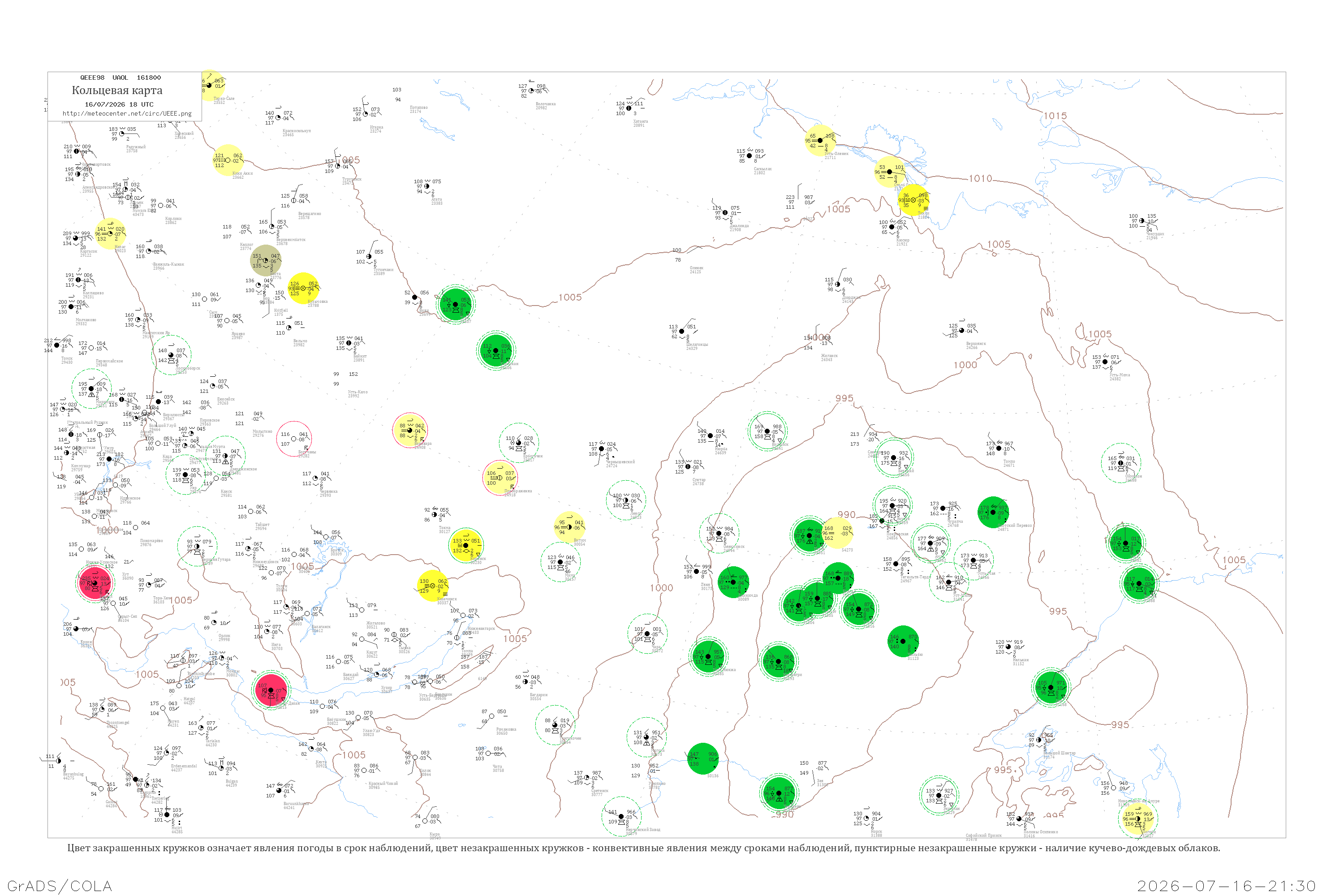The image size is (1344, 896).
Task: Select the station plot circle at Верхоянск
Action: point(961,330)
